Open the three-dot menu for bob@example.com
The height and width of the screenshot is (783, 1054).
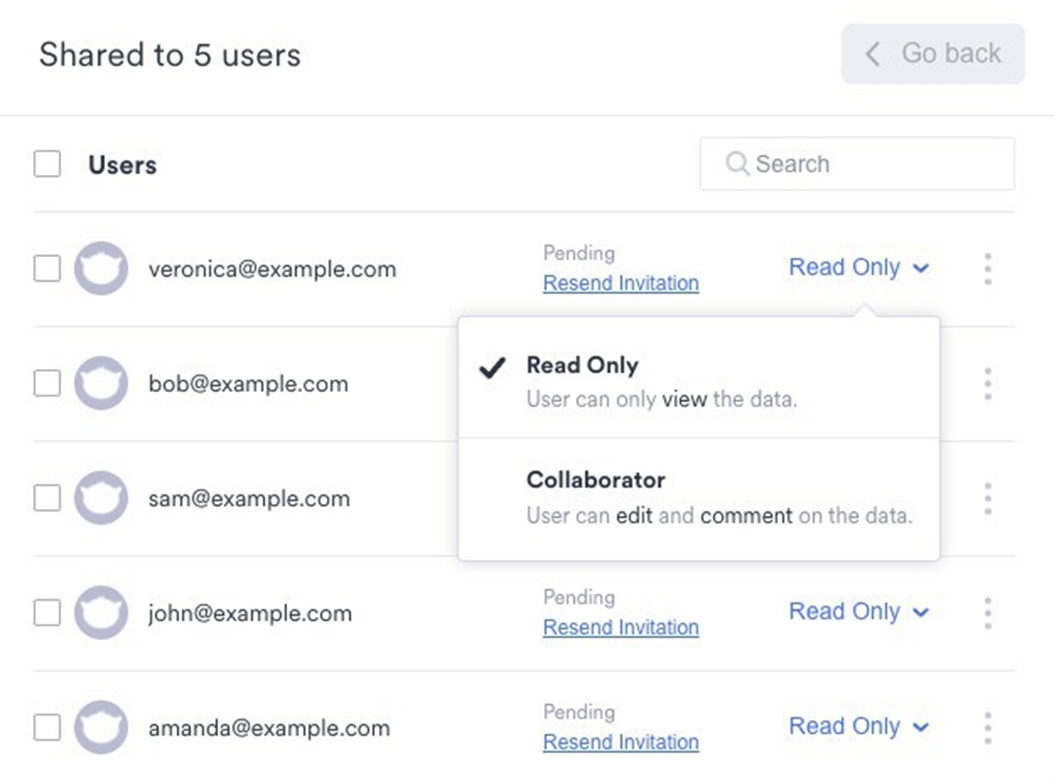point(987,383)
